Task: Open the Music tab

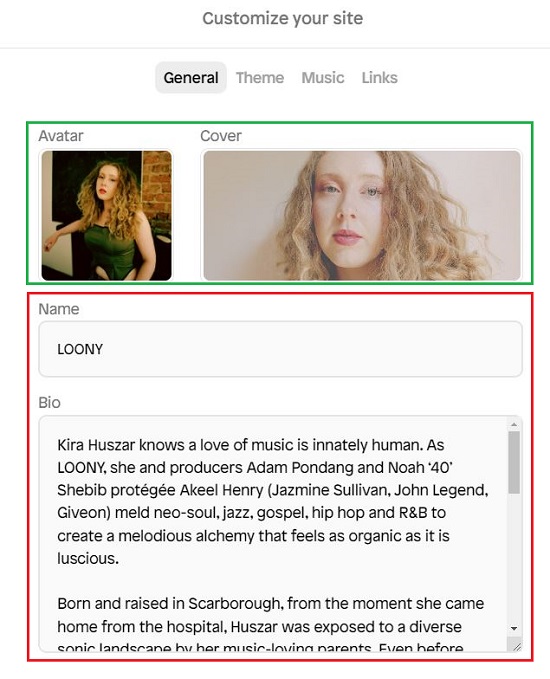Action: point(323,78)
